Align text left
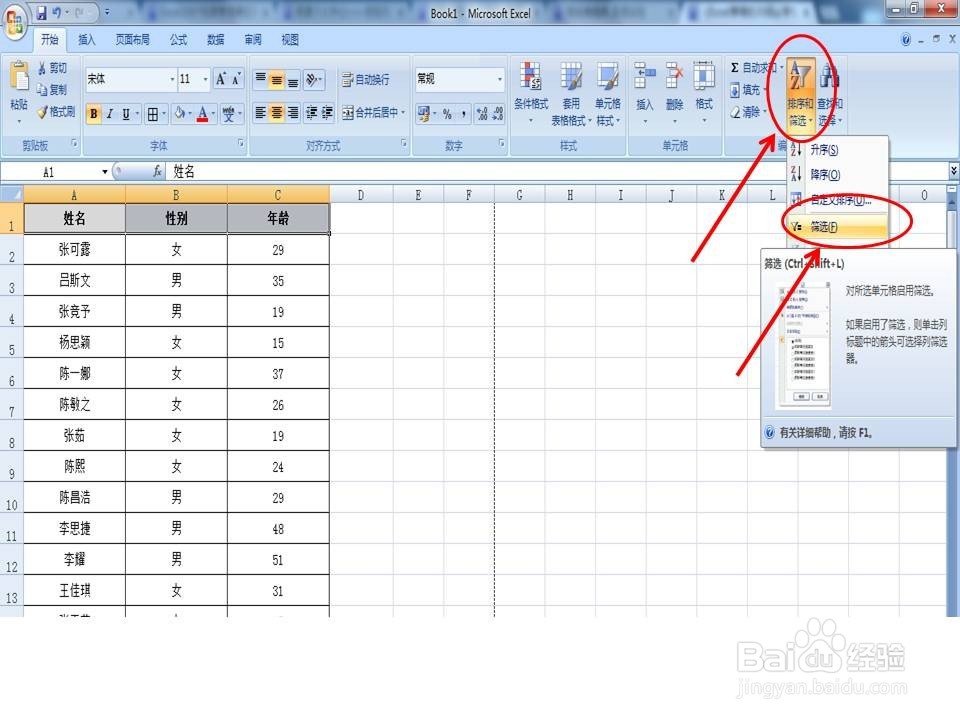Screen dimensions: 960x720 [x=261, y=113]
